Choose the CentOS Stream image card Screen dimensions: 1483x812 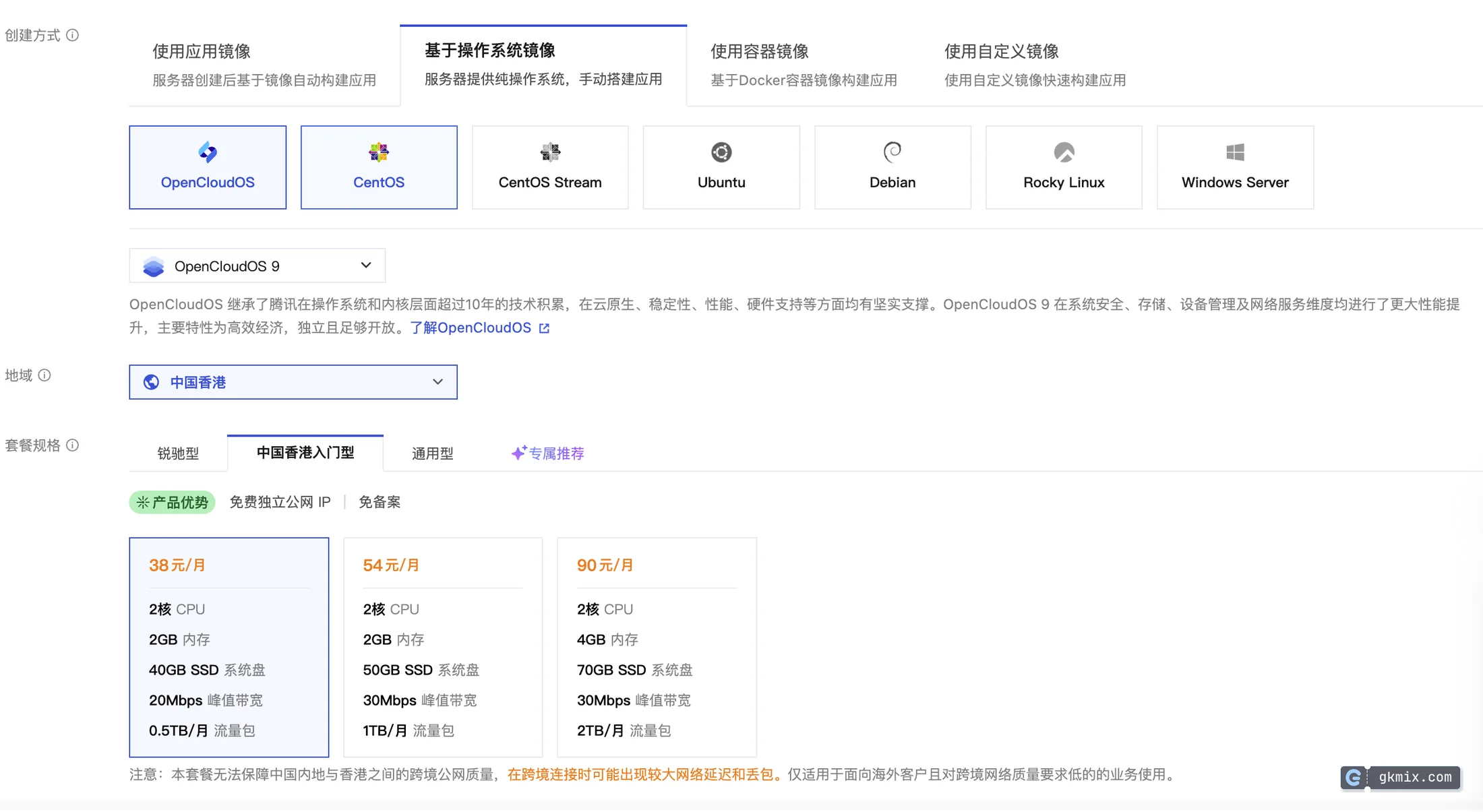[550, 167]
